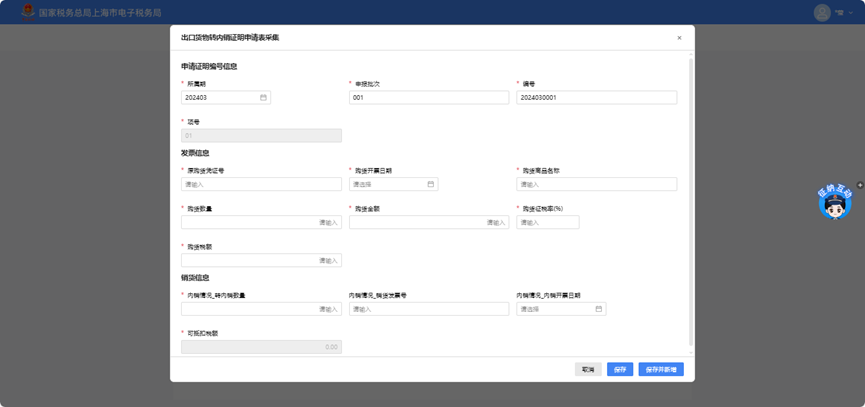Viewport: 865px width, 407px height.
Task: Open the 所属期 date picker field
Action: click(220, 98)
